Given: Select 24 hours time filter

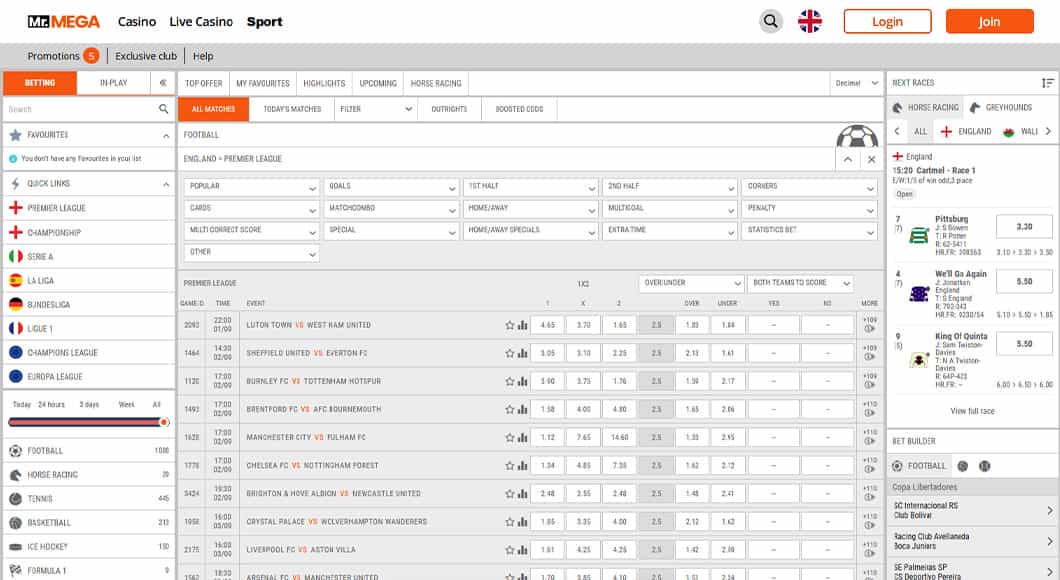Looking at the screenshot, I should 51,404.
